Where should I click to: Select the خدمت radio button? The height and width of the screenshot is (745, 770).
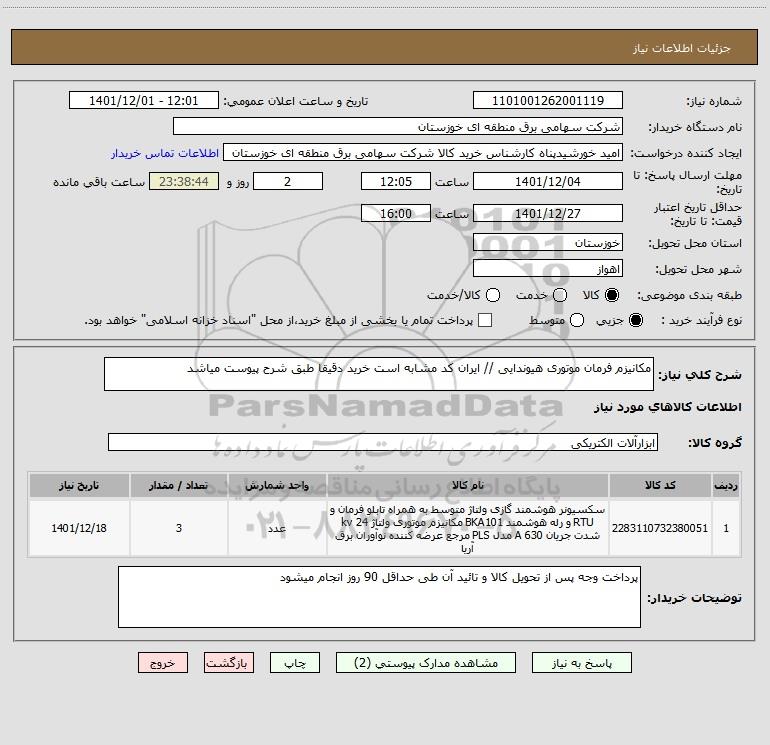pos(560,295)
